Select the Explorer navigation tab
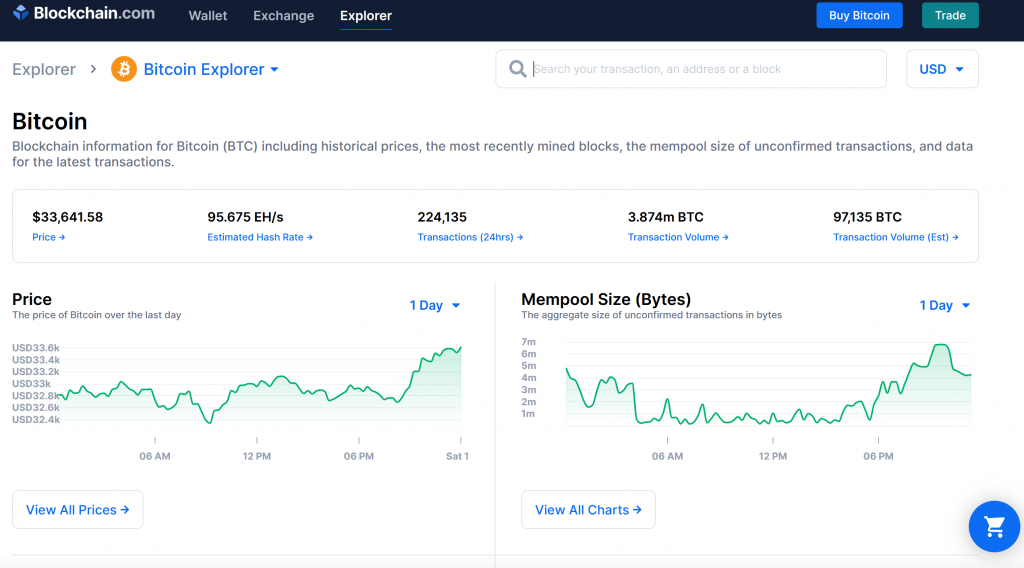Image resolution: width=1024 pixels, height=568 pixels. (366, 16)
